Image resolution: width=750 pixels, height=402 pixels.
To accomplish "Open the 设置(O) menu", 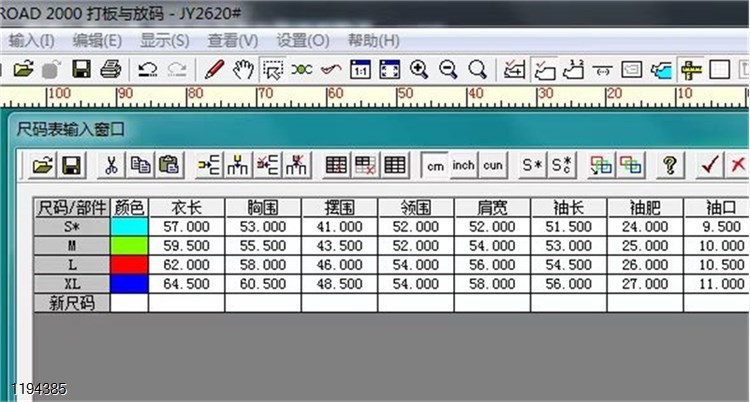I will (x=302, y=41).
